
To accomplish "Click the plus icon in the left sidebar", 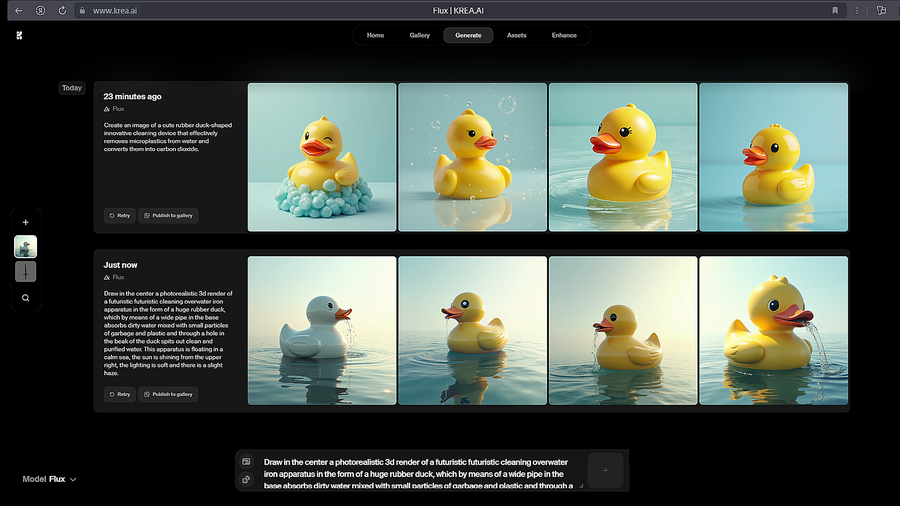I will tap(26, 222).
